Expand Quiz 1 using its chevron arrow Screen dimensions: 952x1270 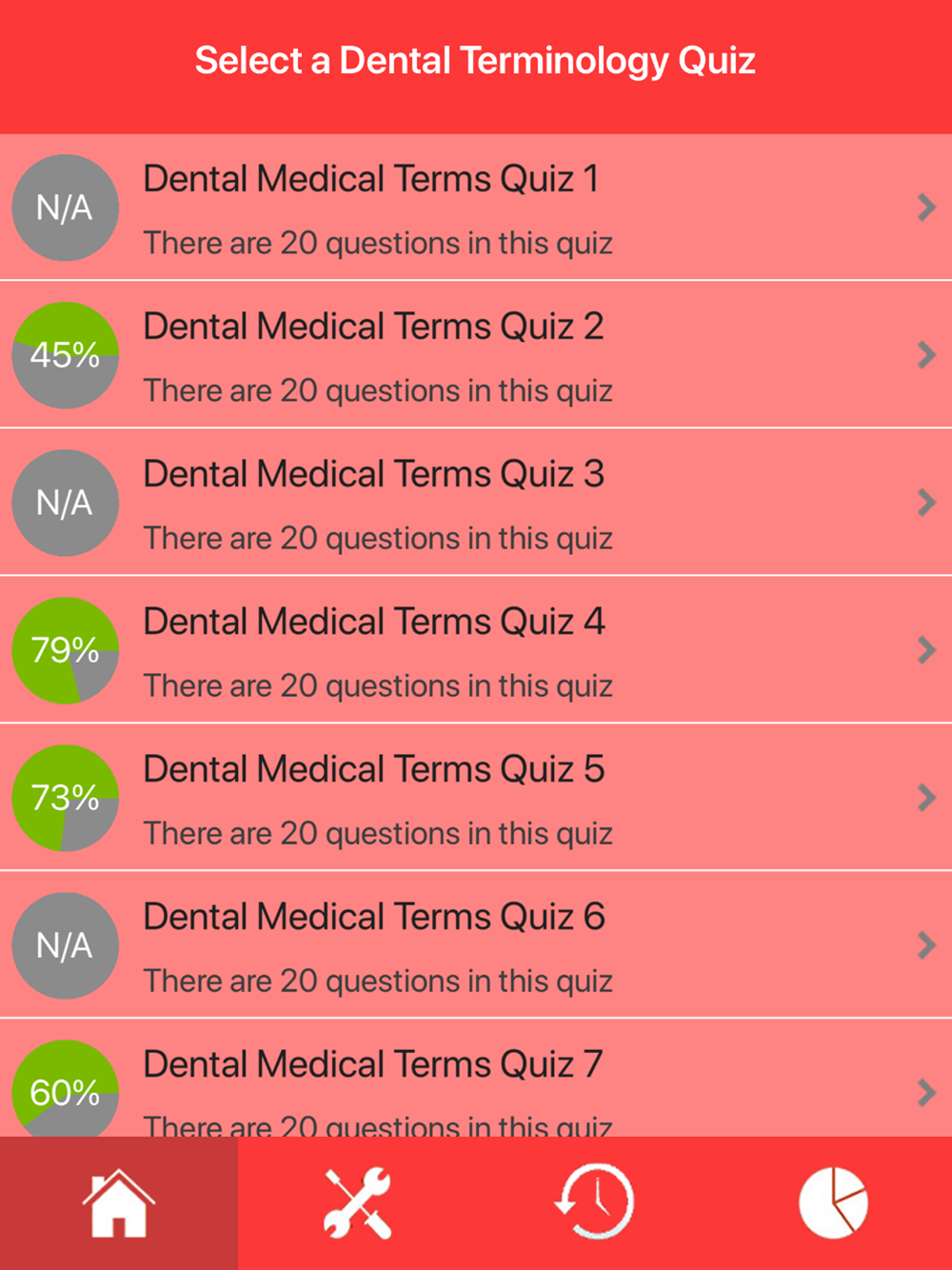[926, 208]
